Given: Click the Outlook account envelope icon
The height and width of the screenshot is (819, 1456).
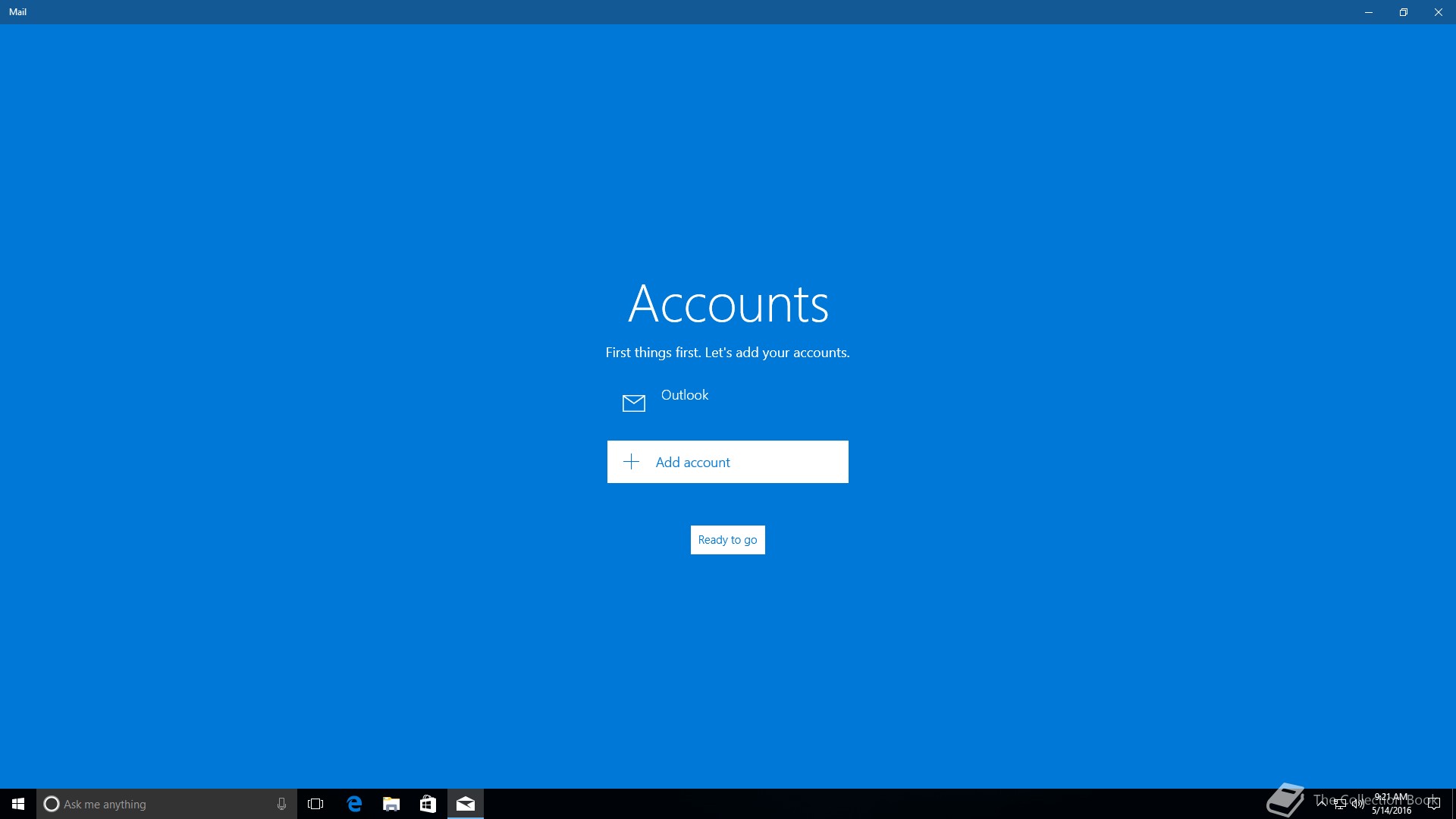Looking at the screenshot, I should pos(633,403).
